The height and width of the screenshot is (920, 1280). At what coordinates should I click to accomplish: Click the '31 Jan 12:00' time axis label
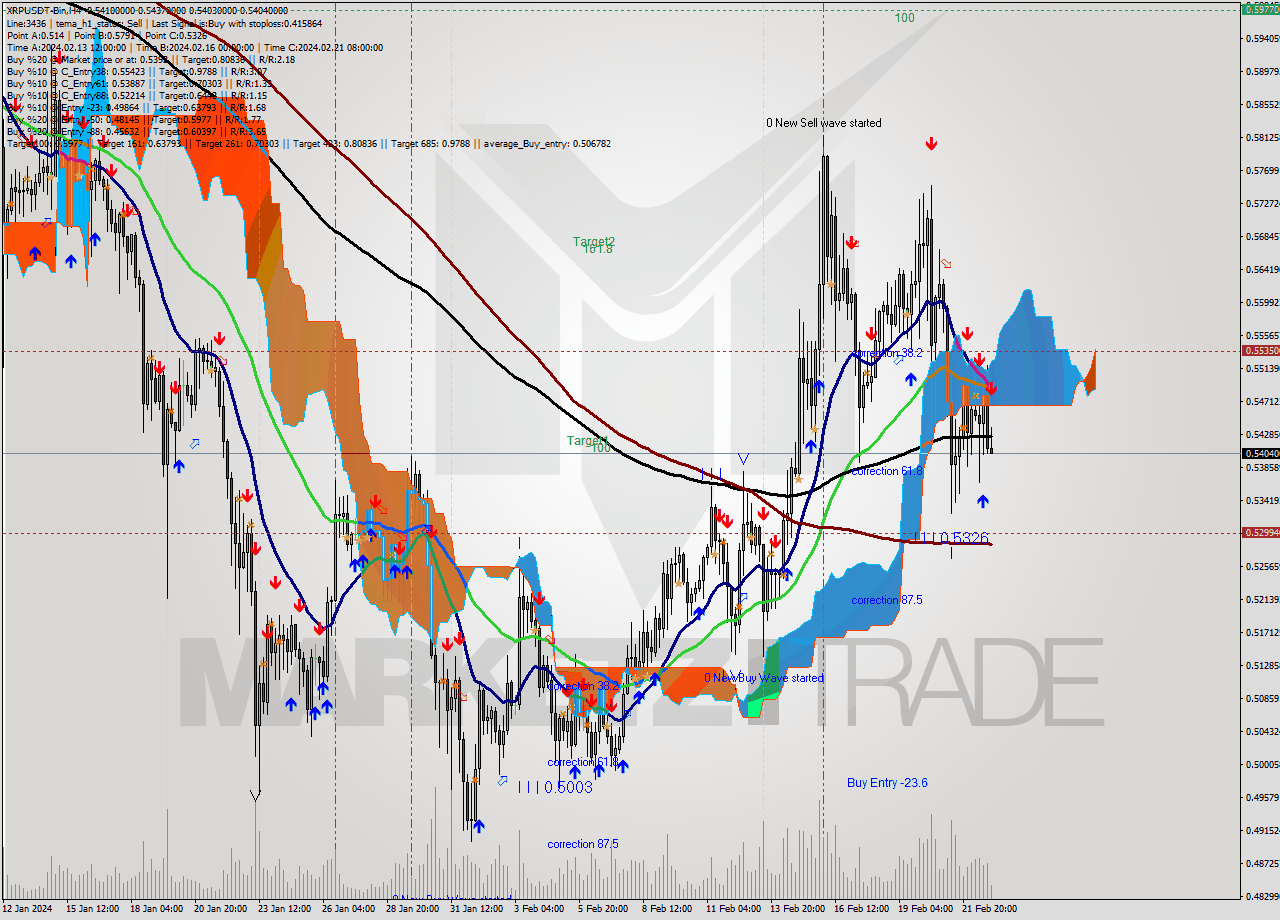[x=477, y=909]
